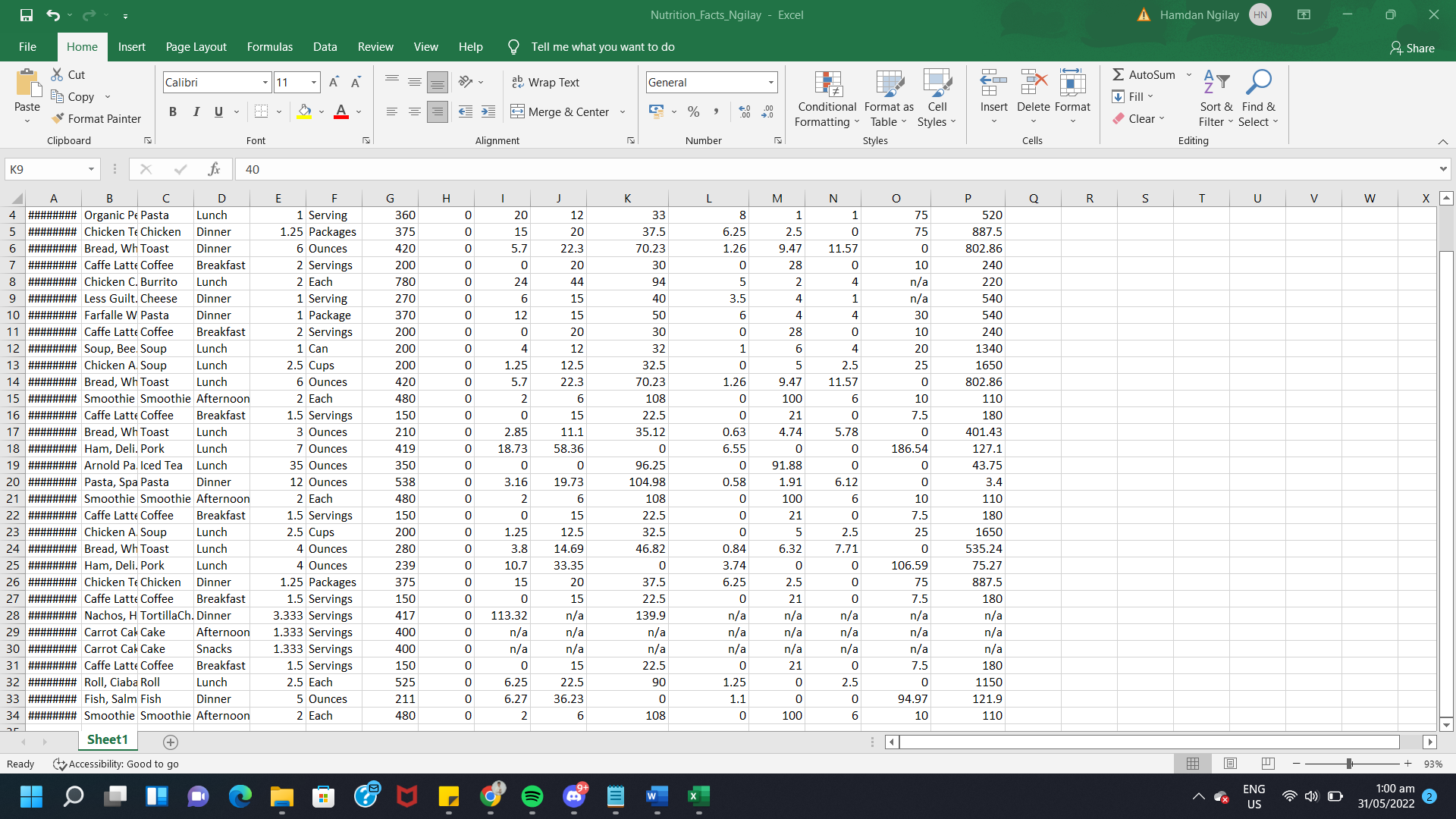The height and width of the screenshot is (819, 1456).
Task: Expand the formula bar
Action: click(1443, 169)
